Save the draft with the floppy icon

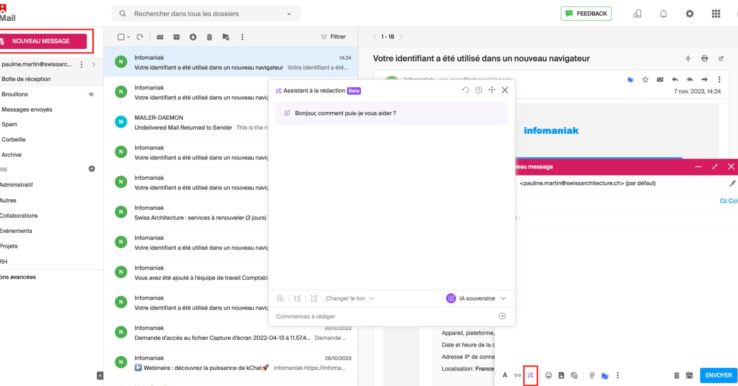tap(689, 375)
